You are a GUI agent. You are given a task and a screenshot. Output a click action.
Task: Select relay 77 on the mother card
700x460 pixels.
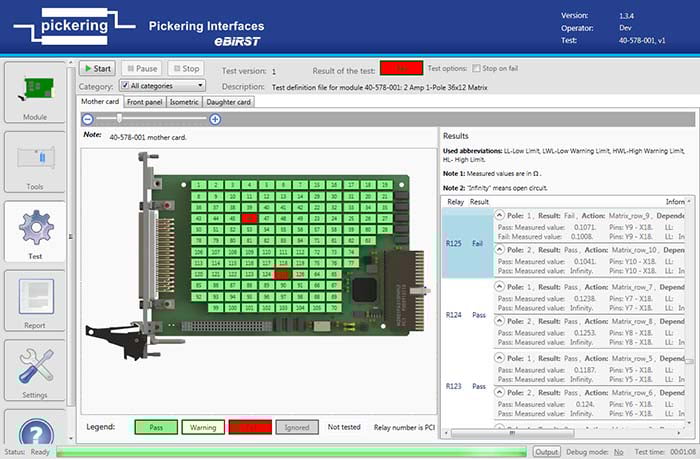(351, 263)
